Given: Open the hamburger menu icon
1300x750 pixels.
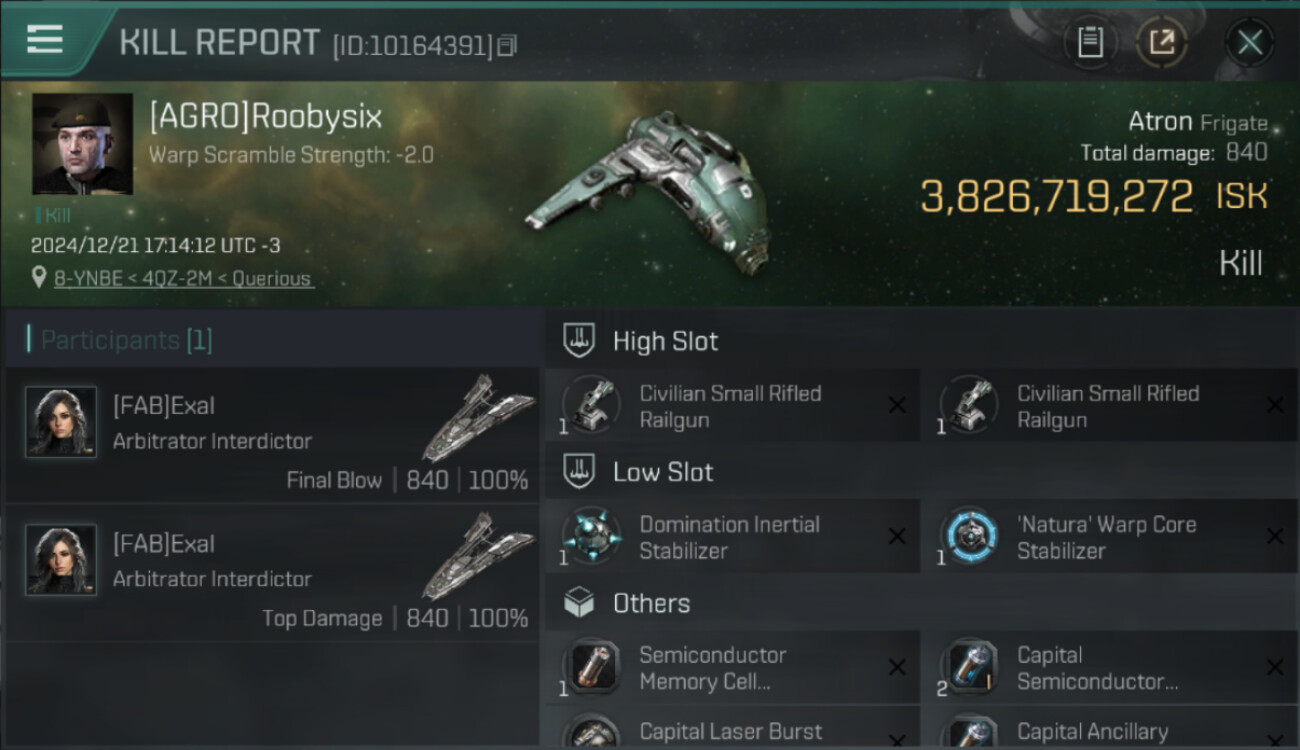Looking at the screenshot, I should coord(45,40).
